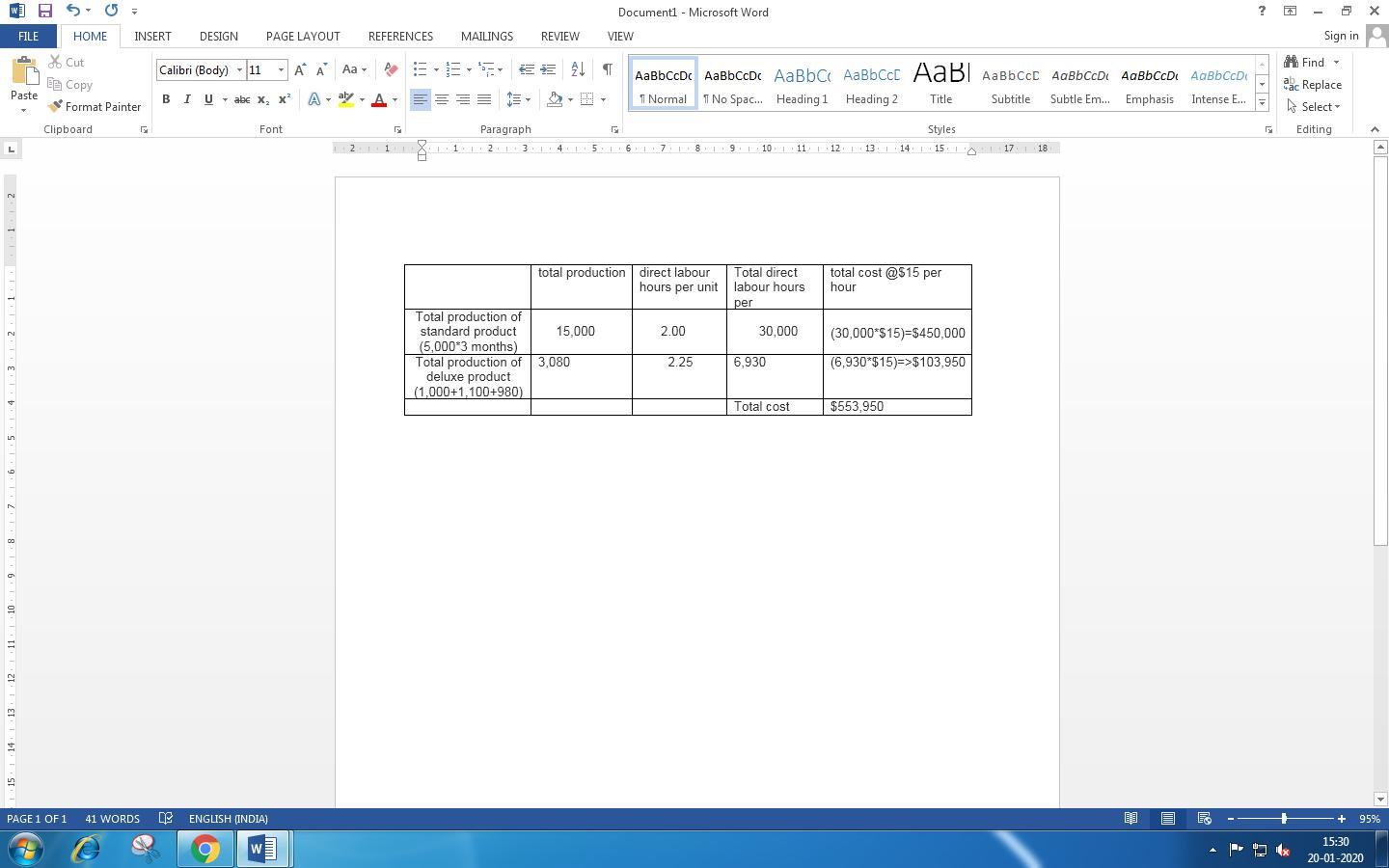Click the zoom slider handle
1389x868 pixels.
click(1284, 819)
